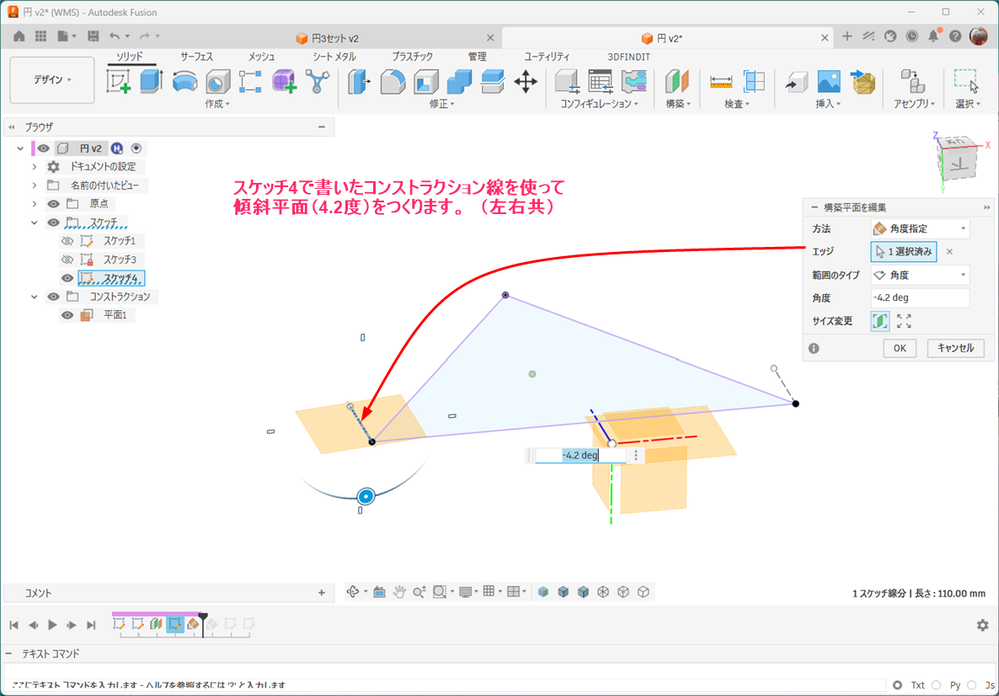Open the 修正 menu dropdown
The height and width of the screenshot is (696, 999).
tap(442, 104)
